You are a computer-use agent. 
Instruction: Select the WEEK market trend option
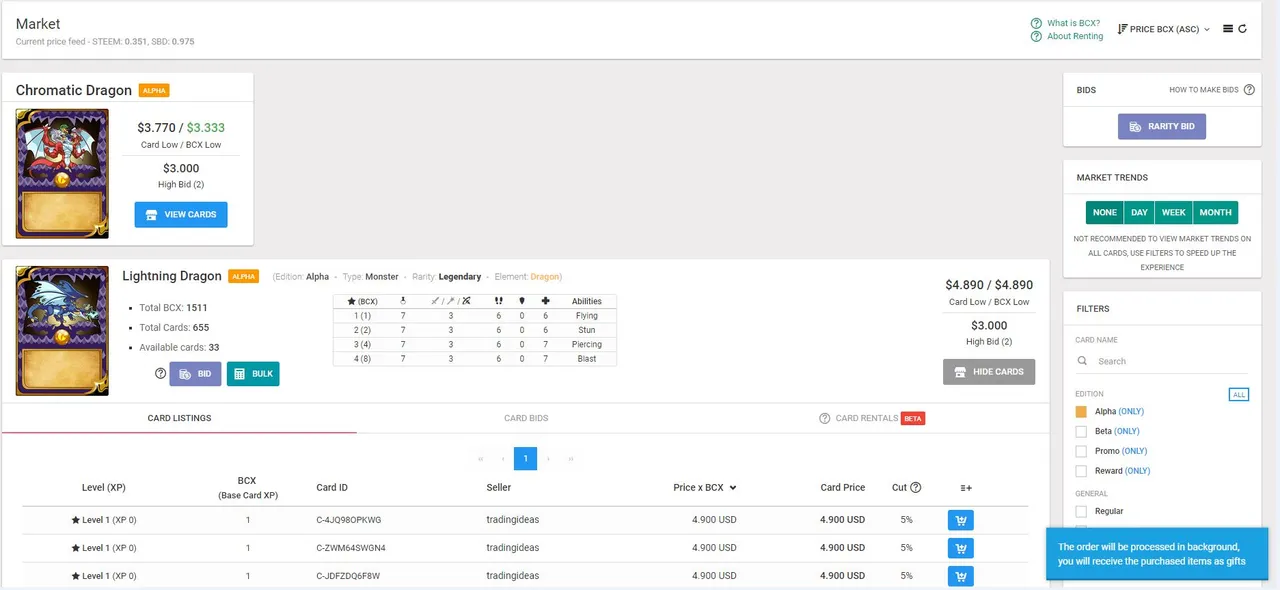pos(1173,212)
